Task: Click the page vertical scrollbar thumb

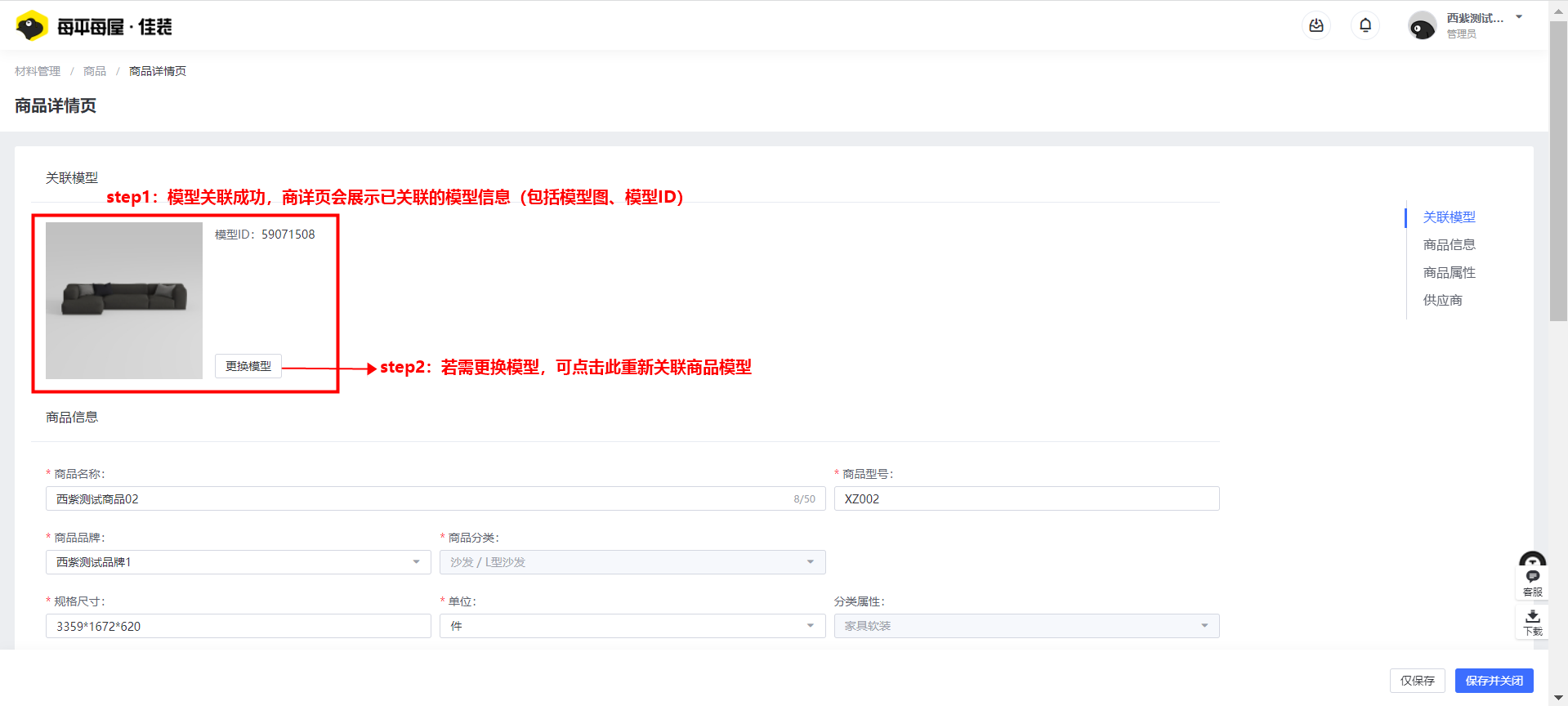Action: pos(1558,172)
